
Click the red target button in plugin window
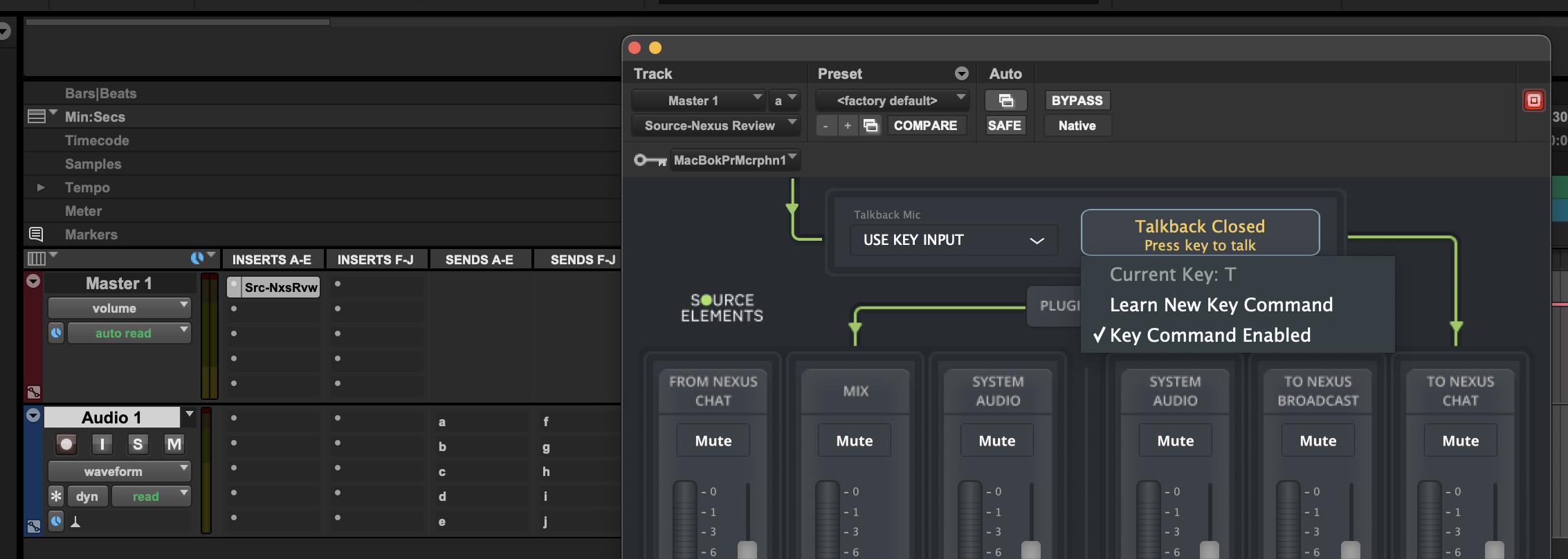(1533, 100)
